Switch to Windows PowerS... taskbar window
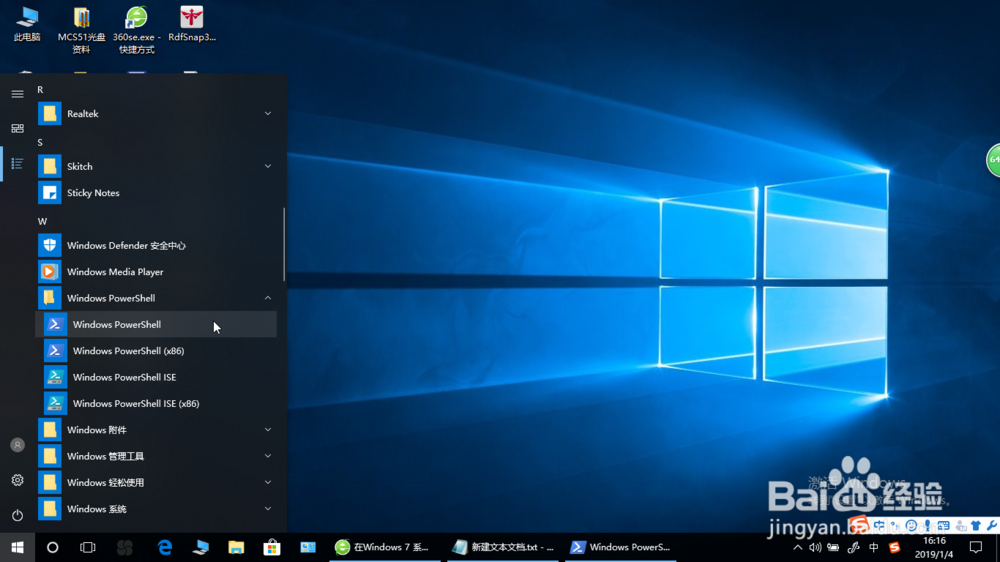The width and height of the screenshot is (1000, 562). tap(621, 547)
